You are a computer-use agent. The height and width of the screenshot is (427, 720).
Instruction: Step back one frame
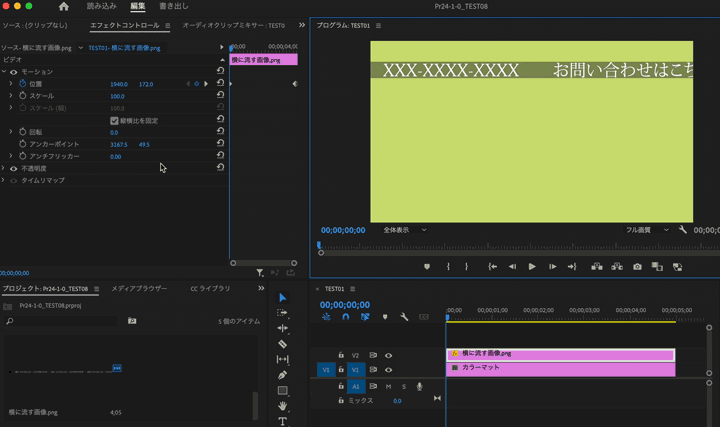512,267
